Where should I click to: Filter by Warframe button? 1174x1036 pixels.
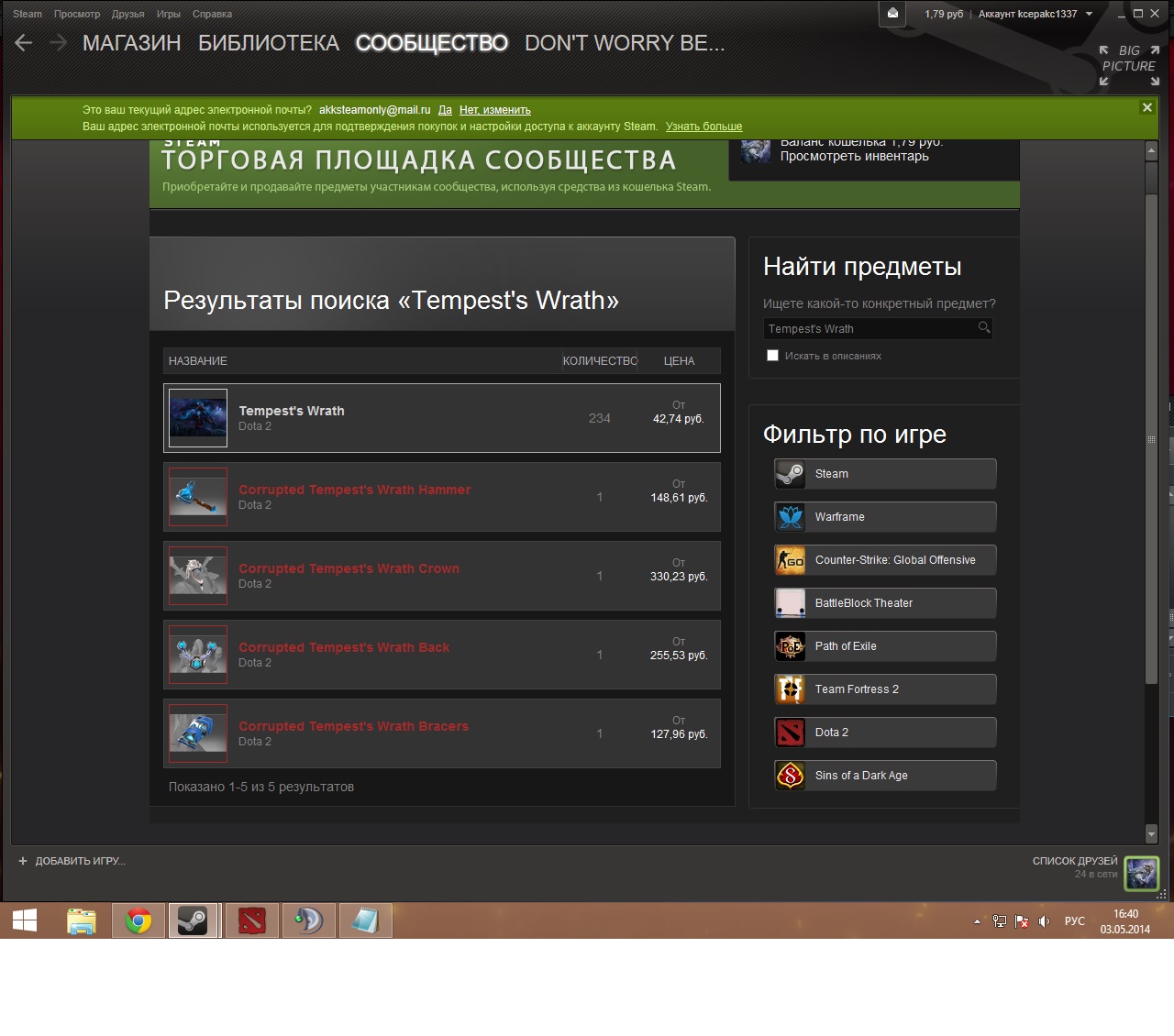(885, 517)
